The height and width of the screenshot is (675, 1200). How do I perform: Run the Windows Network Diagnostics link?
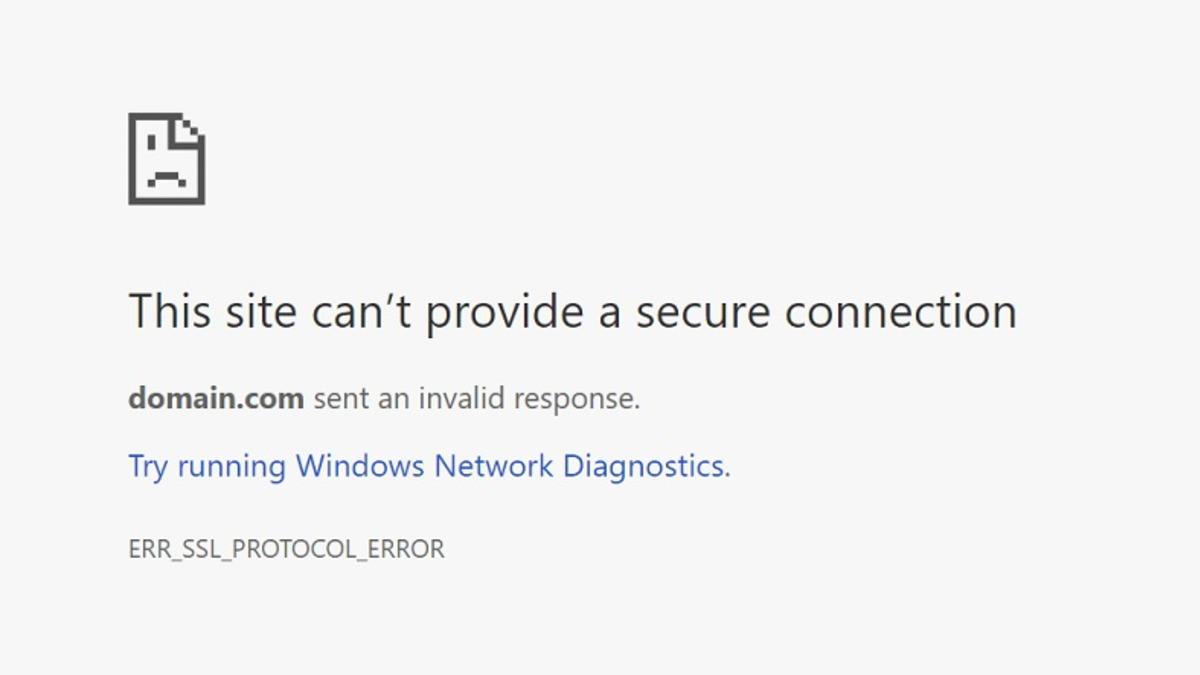429,466
